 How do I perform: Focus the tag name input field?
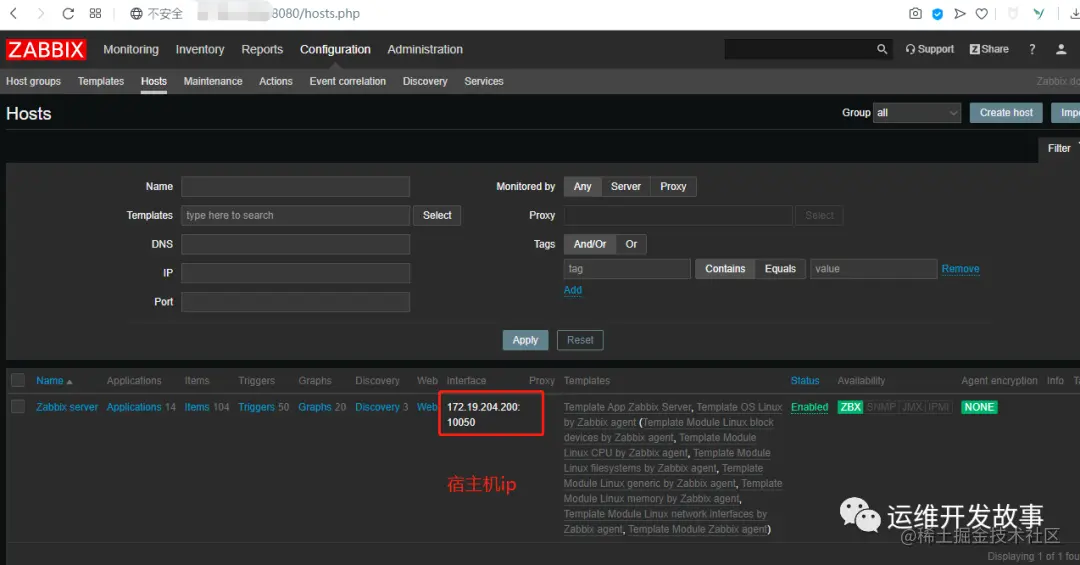pyautogui.click(x=627, y=269)
